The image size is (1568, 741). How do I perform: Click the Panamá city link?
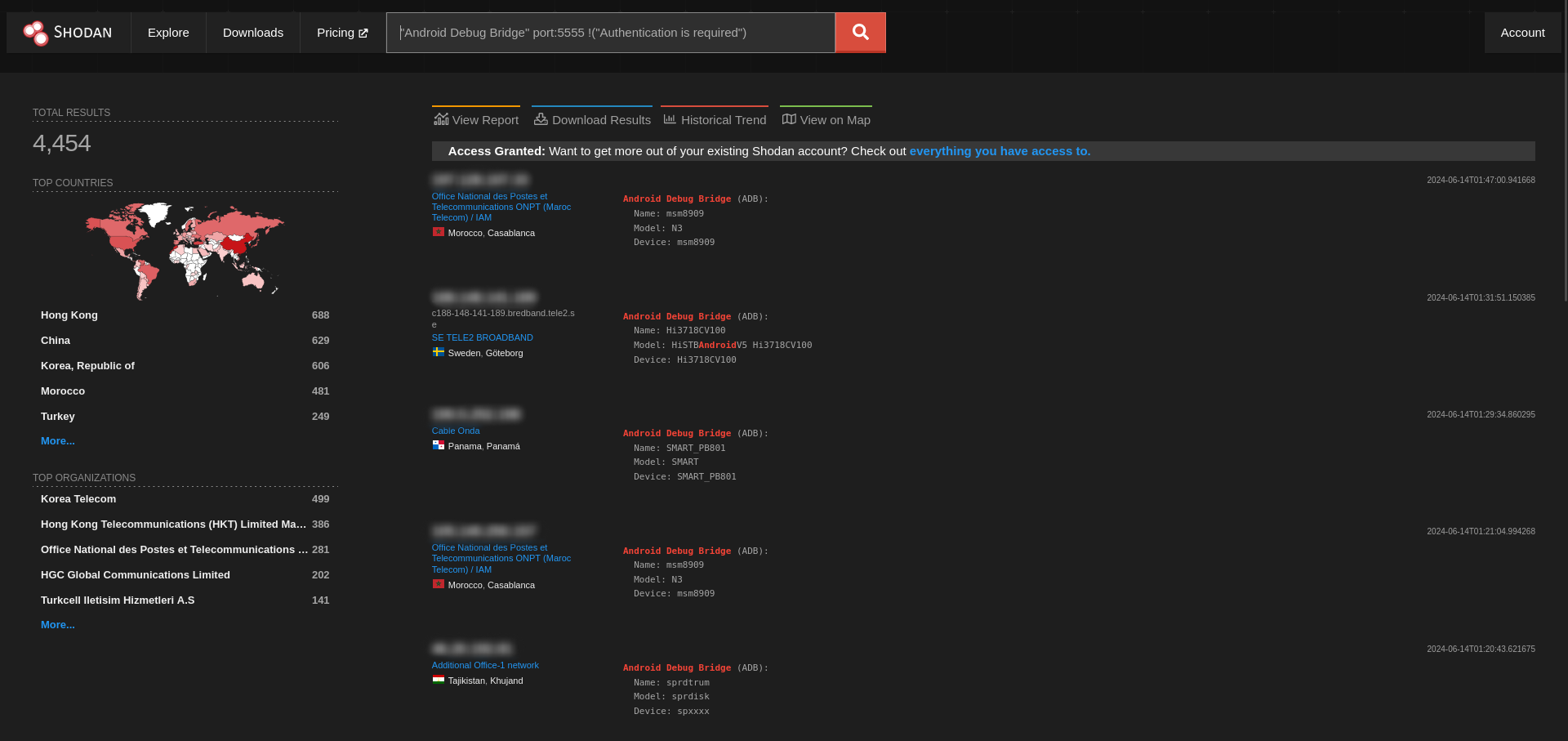pos(504,446)
